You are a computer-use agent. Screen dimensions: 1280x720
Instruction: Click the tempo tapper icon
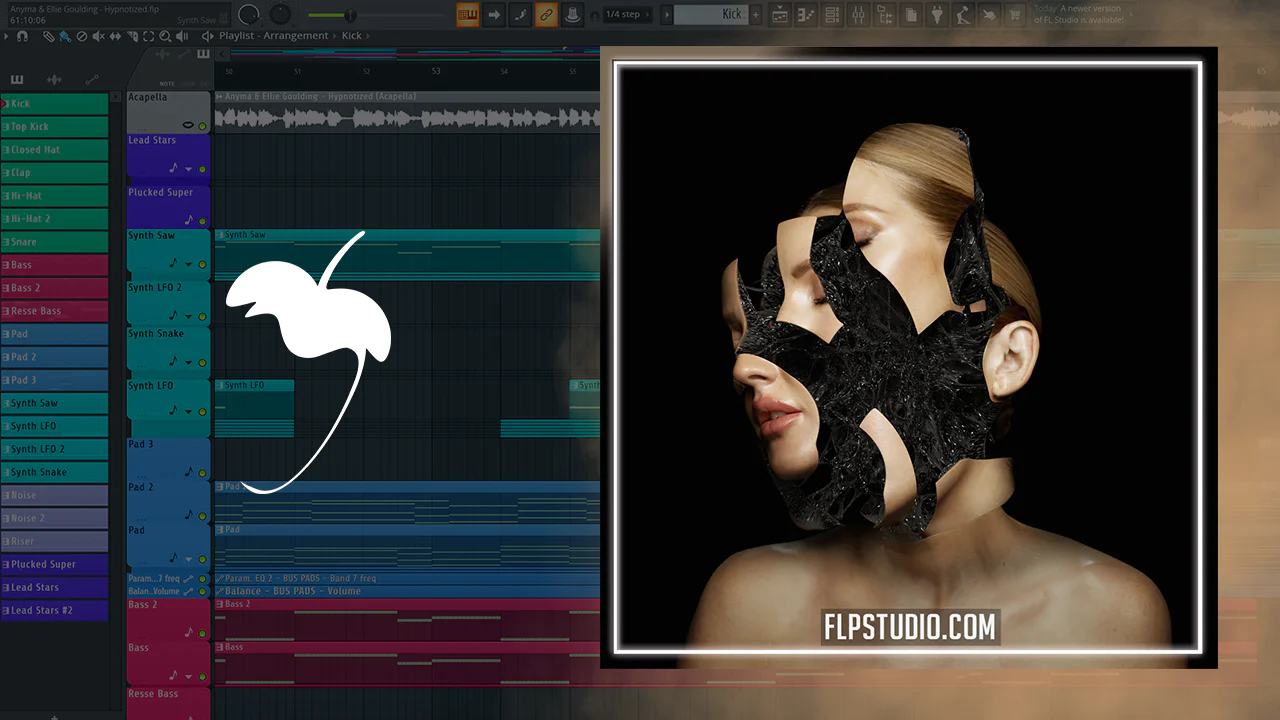point(963,15)
